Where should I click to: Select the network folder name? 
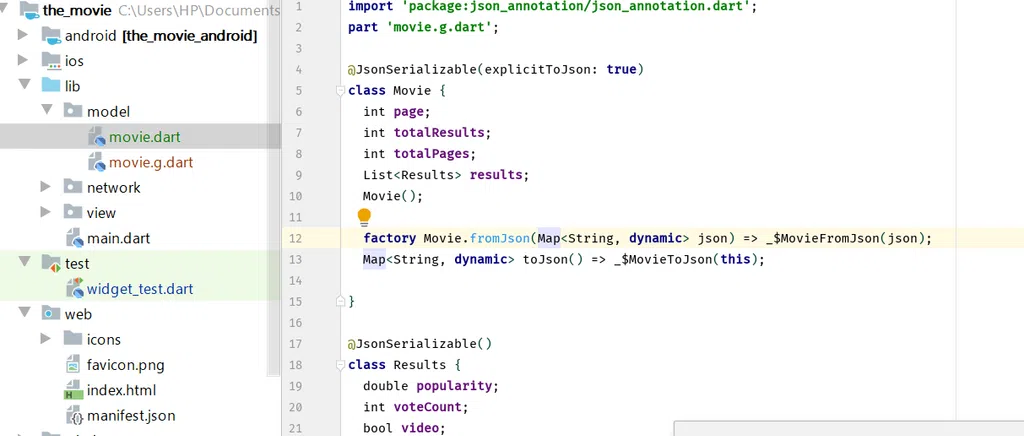click(114, 187)
